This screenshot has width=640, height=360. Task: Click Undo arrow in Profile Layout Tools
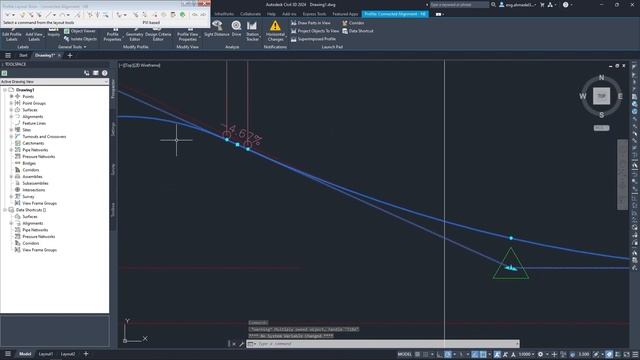point(195,15)
